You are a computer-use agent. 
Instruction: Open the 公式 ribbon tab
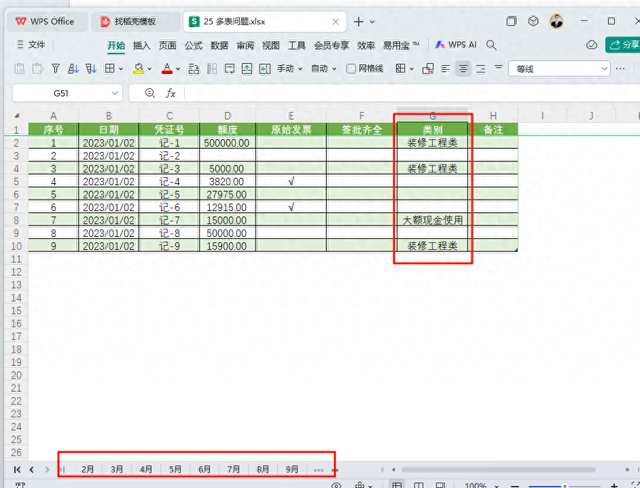click(x=193, y=45)
